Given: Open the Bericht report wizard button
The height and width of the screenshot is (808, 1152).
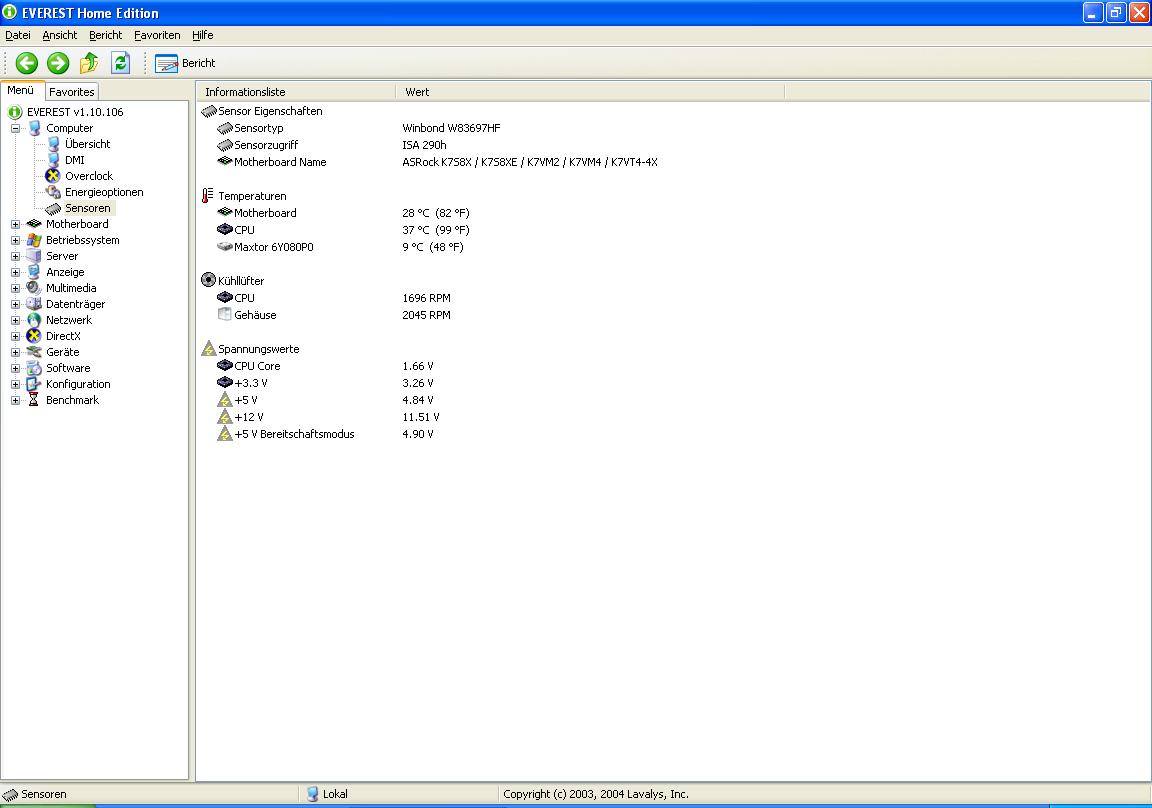Looking at the screenshot, I should click(185, 63).
